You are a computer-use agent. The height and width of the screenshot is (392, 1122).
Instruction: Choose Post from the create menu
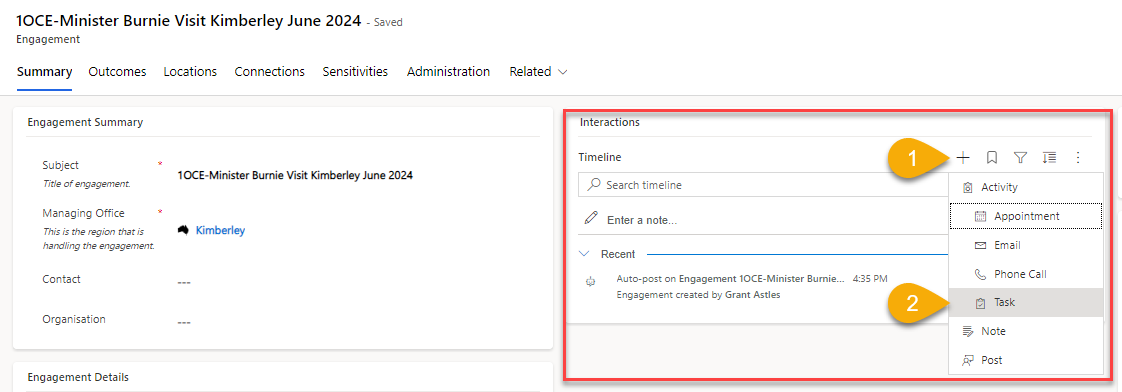coord(1025,360)
